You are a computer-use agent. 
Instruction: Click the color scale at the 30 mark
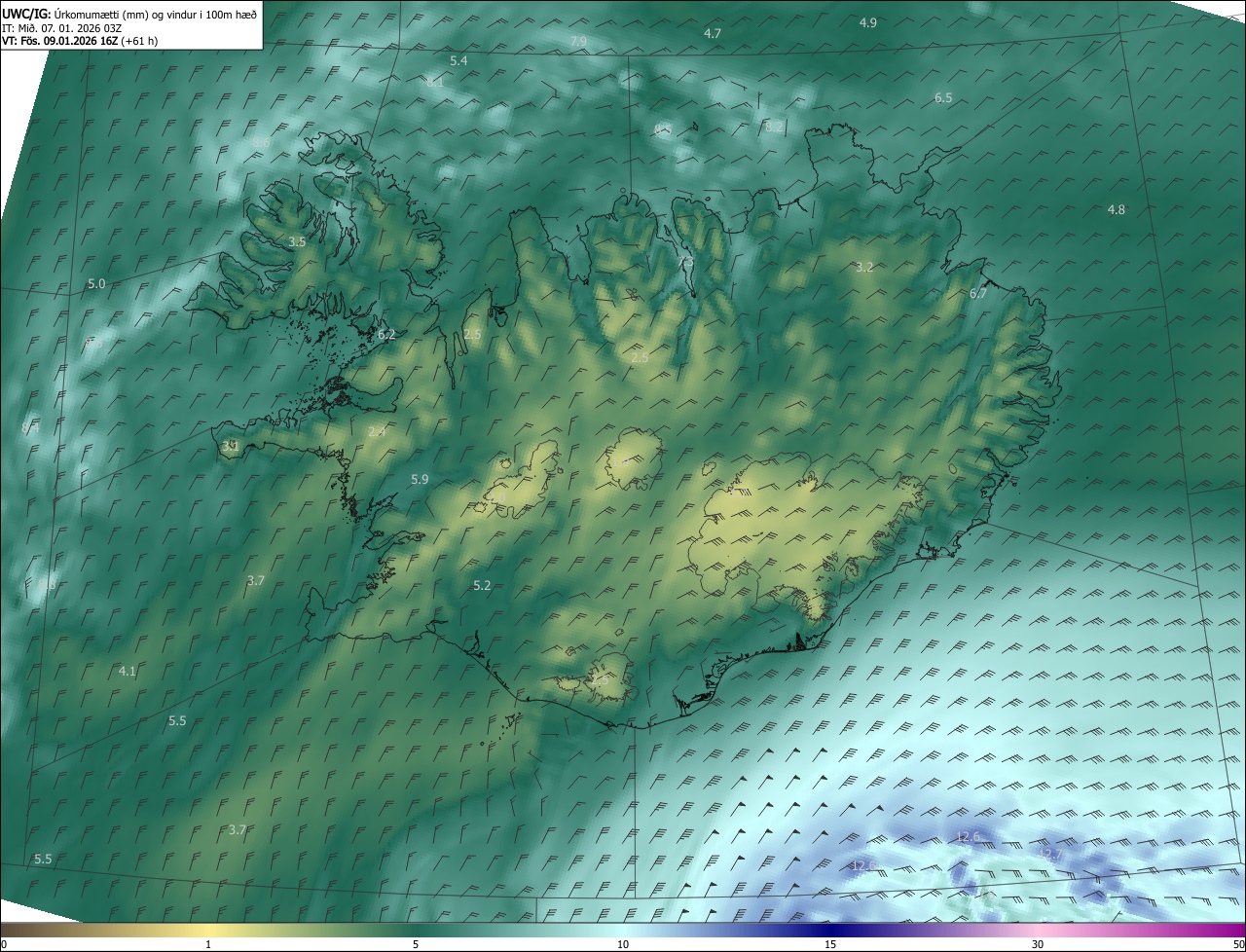[1038, 944]
